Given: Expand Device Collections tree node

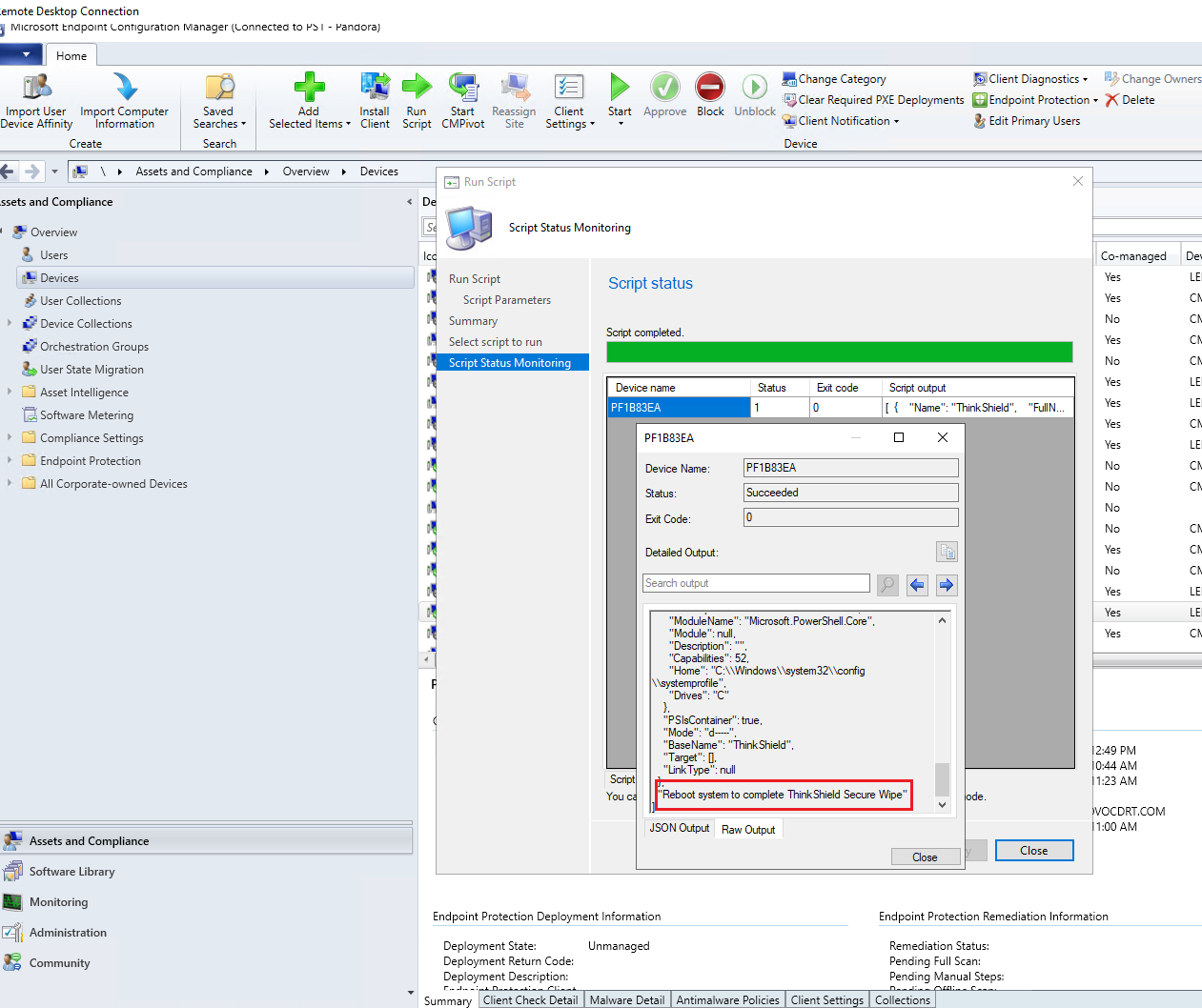Looking at the screenshot, I should 10,323.
